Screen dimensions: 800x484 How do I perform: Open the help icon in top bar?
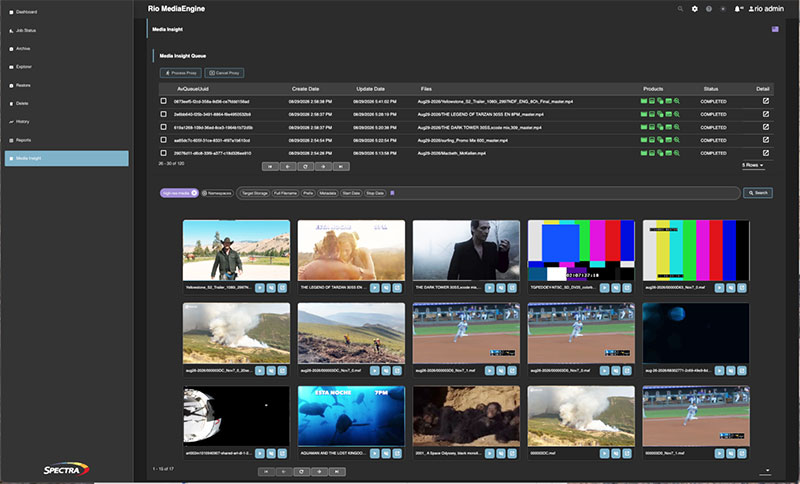click(709, 9)
